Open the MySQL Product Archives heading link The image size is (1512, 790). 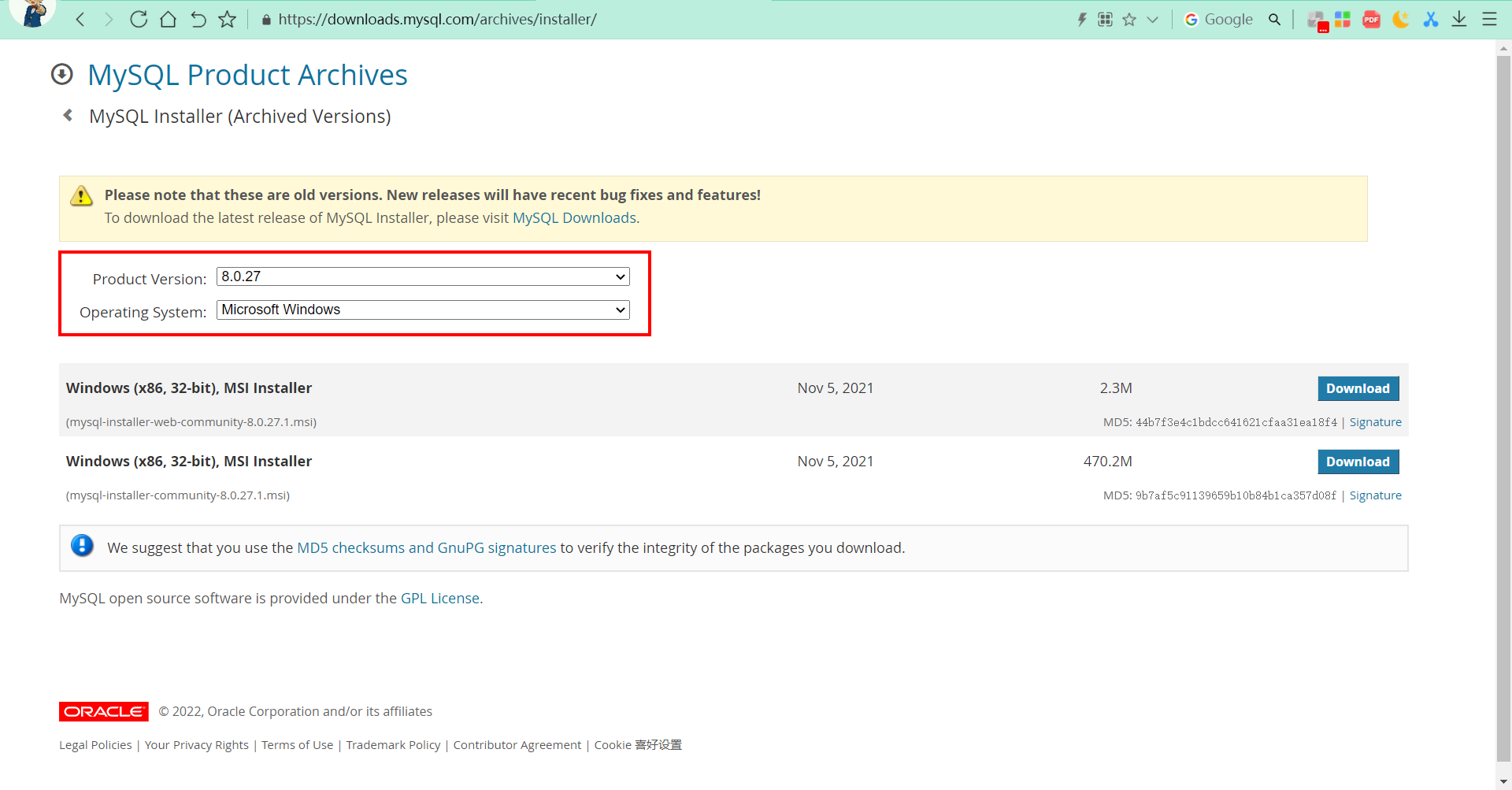[x=247, y=75]
